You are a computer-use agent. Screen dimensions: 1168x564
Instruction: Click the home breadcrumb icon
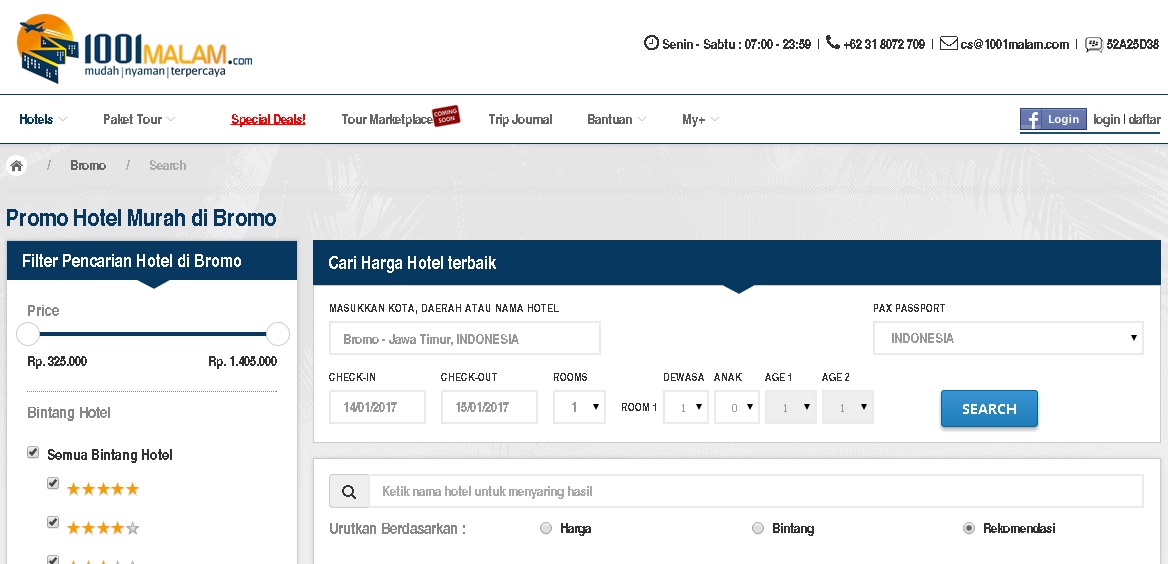point(17,166)
